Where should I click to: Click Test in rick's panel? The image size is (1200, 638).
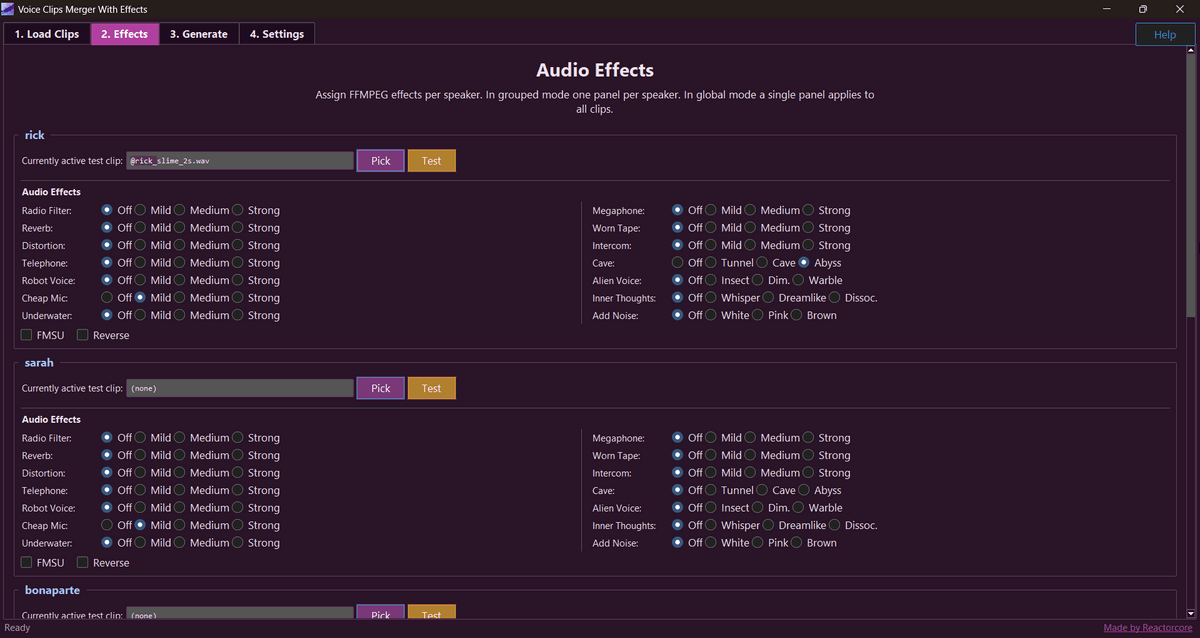(x=431, y=161)
